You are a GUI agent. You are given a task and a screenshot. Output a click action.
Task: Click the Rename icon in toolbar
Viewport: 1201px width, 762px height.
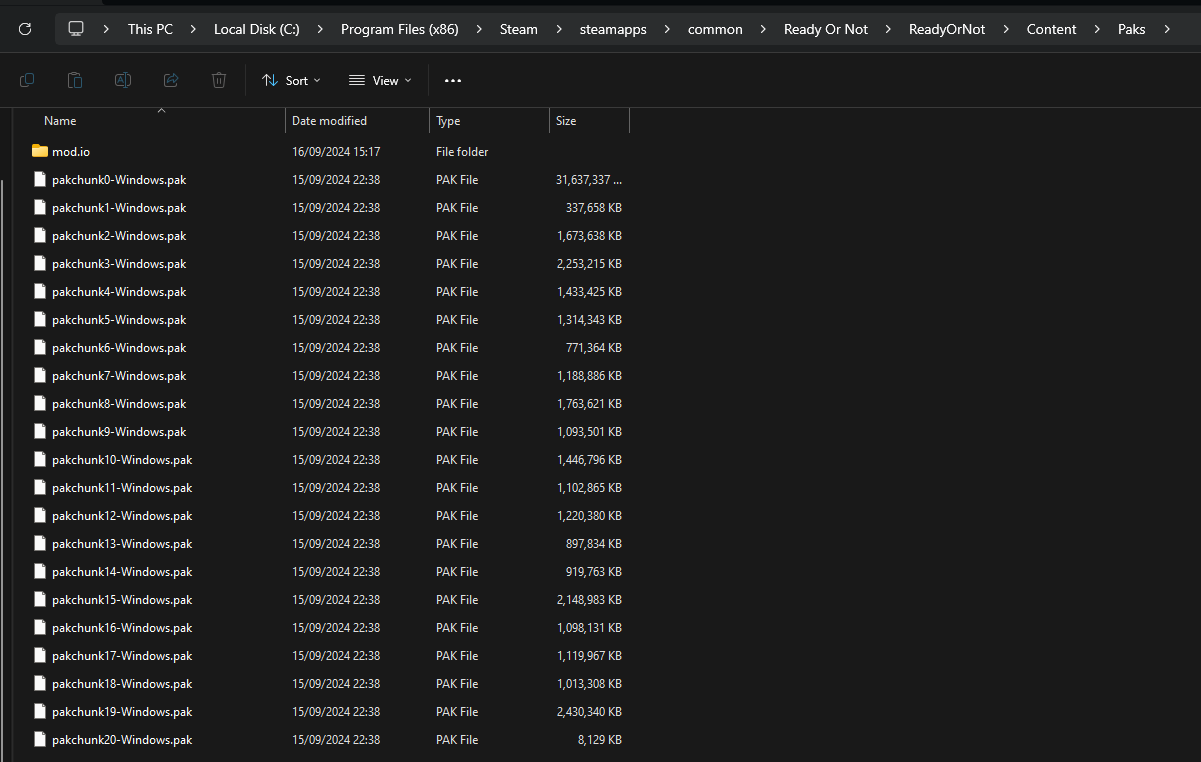click(x=123, y=80)
